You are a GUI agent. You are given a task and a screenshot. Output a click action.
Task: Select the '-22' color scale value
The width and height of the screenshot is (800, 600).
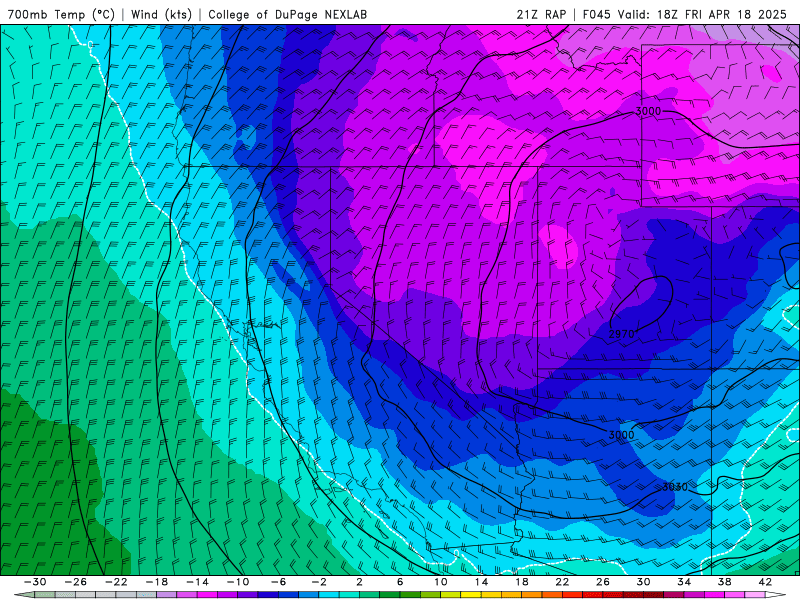116,582
